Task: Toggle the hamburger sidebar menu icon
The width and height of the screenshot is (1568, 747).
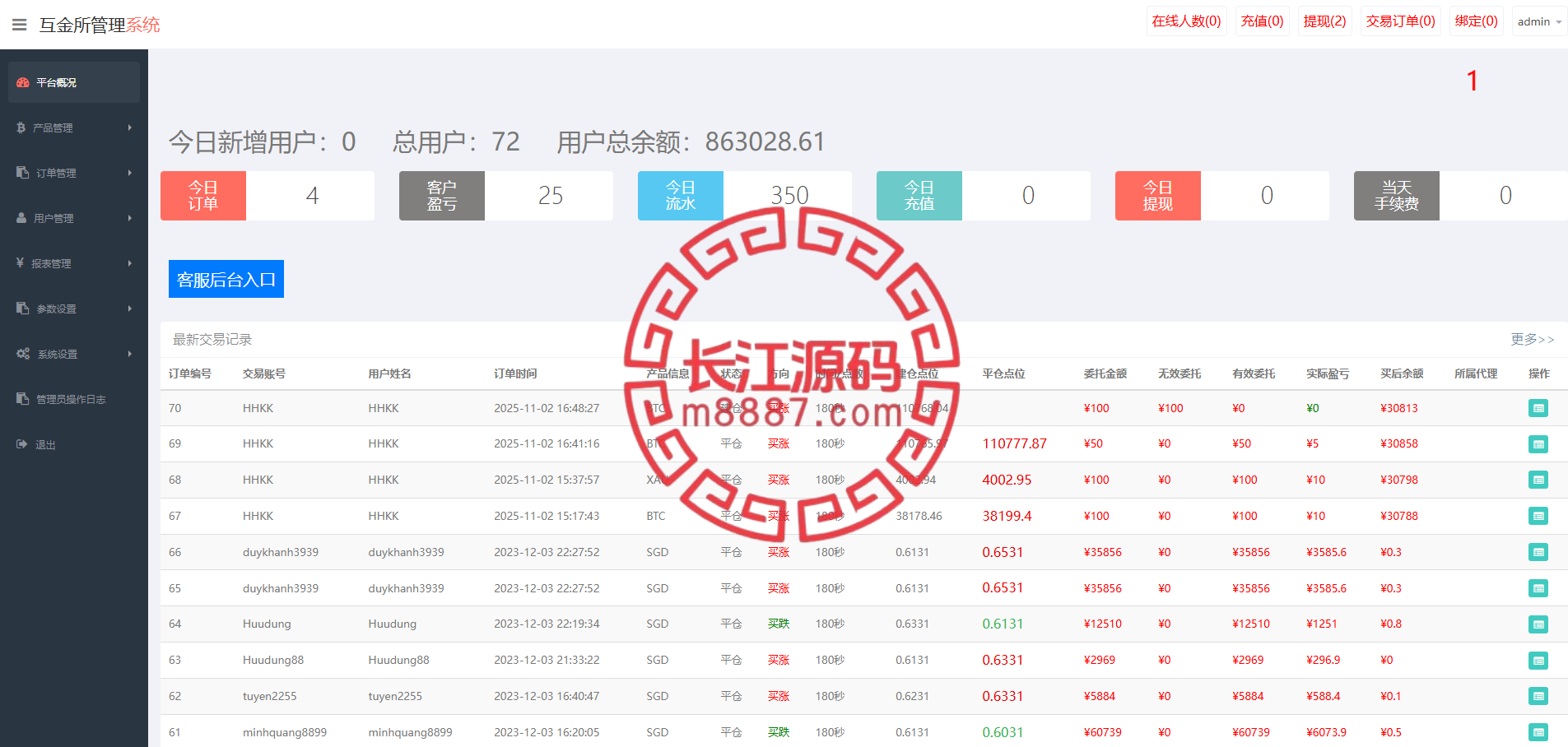Action: point(20,25)
